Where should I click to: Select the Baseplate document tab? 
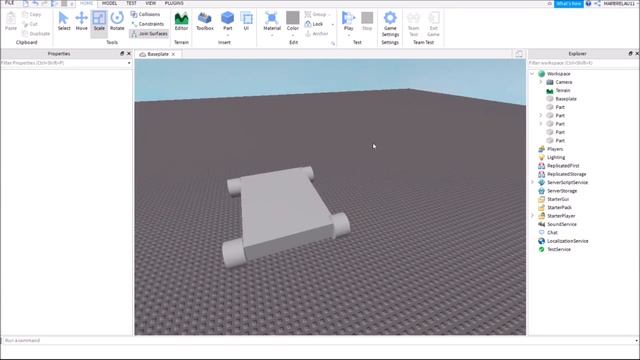coord(158,54)
